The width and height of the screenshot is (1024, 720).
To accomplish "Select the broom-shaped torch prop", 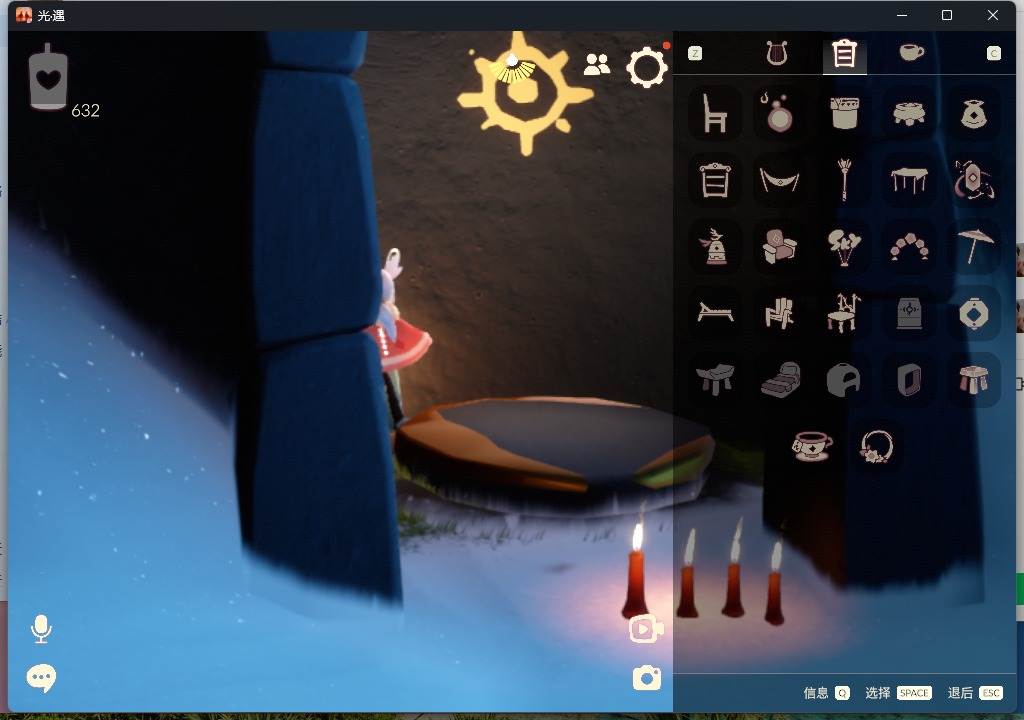I will (x=844, y=179).
